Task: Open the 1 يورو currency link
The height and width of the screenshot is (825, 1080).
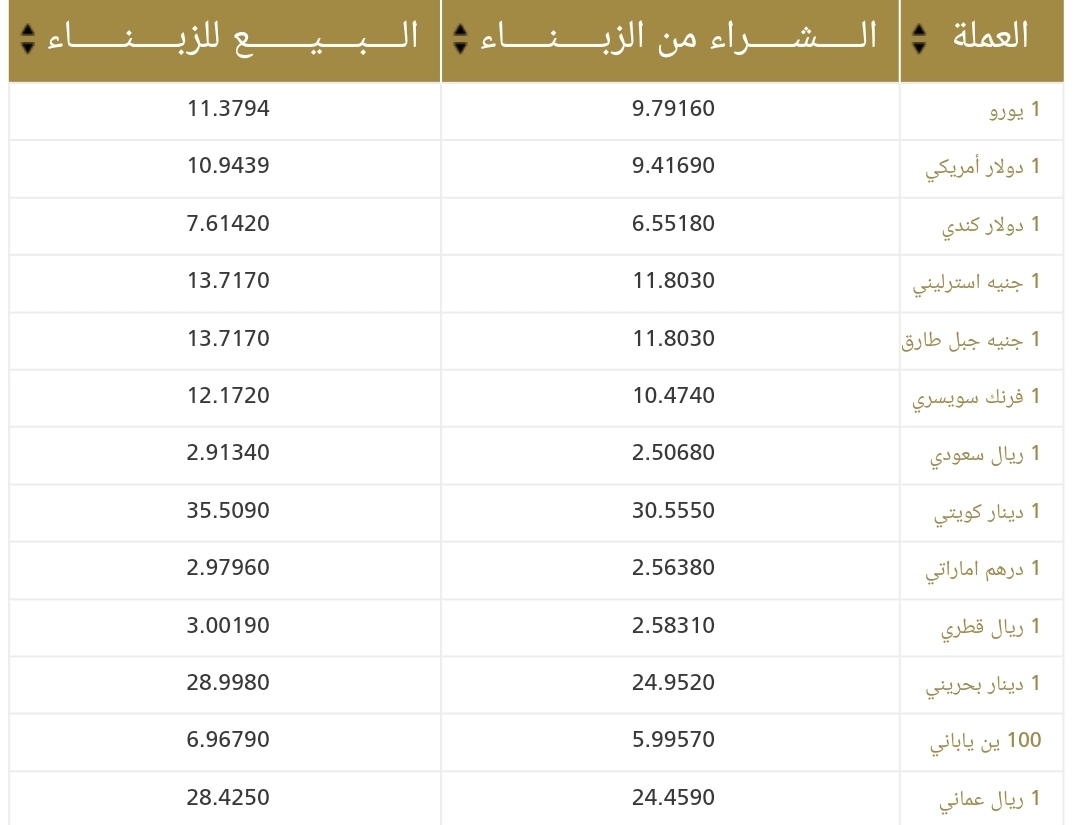Action: [1014, 110]
